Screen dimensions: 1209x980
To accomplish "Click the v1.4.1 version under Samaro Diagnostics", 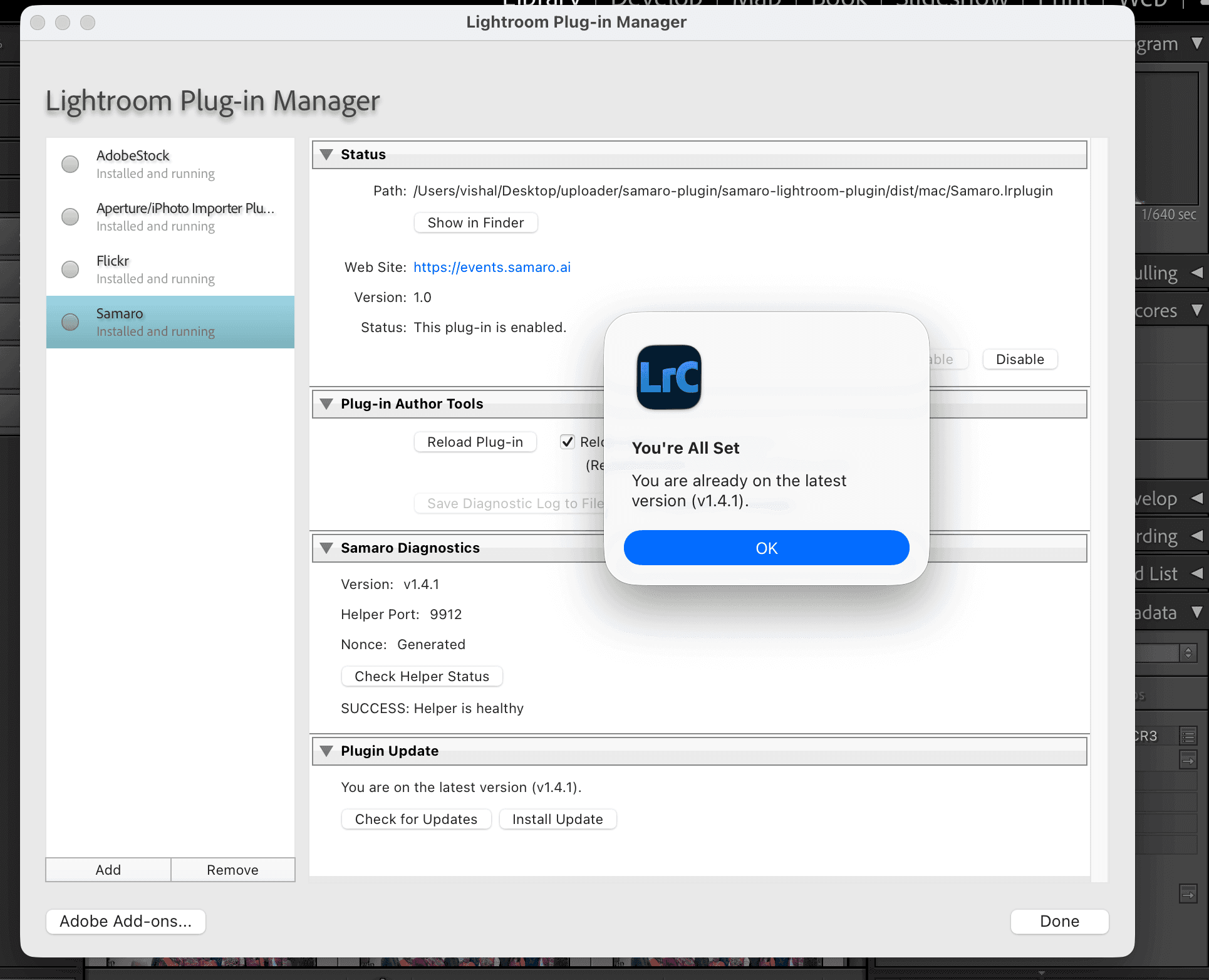I will pyautogui.click(x=422, y=585).
